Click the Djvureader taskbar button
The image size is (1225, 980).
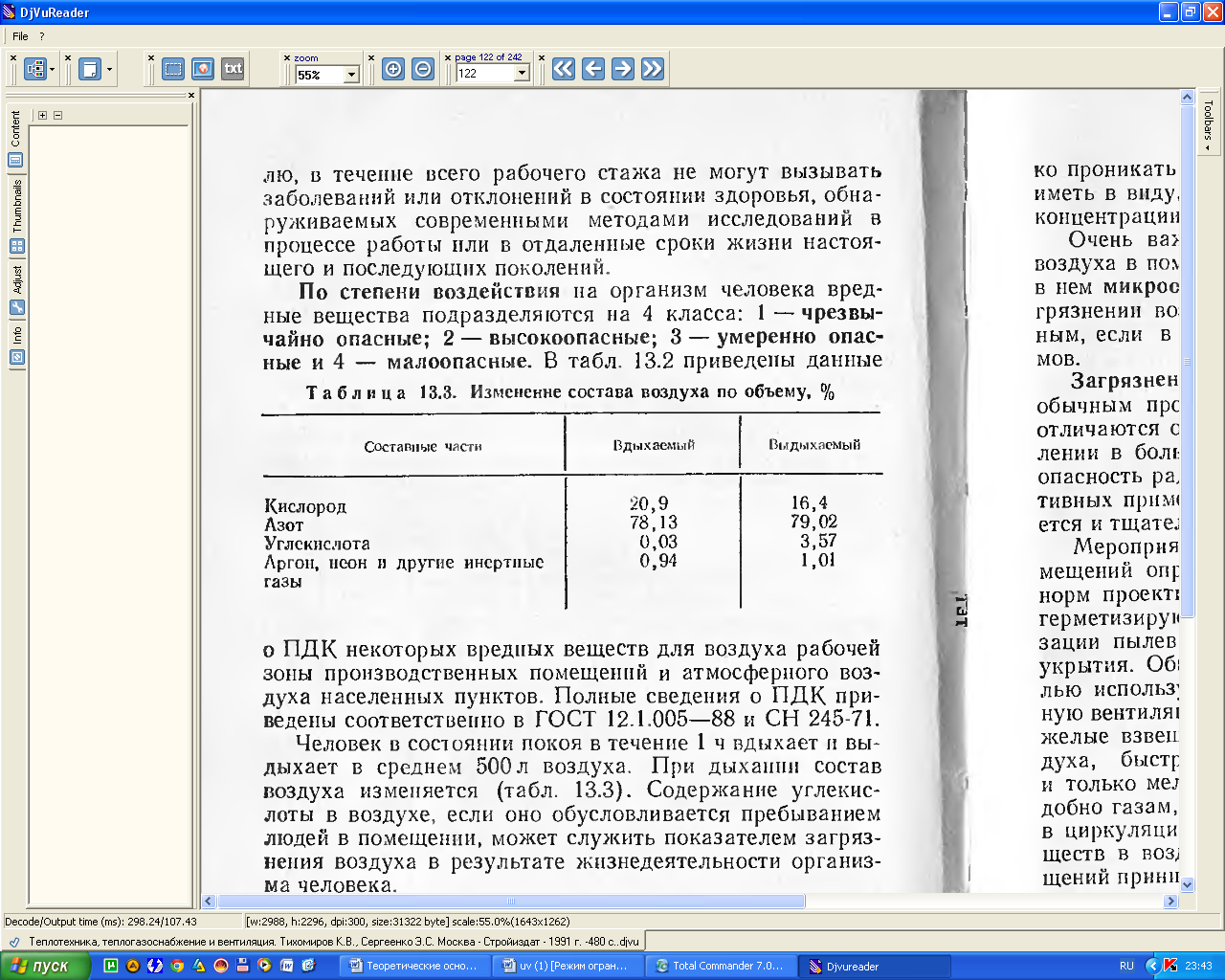pos(876,966)
